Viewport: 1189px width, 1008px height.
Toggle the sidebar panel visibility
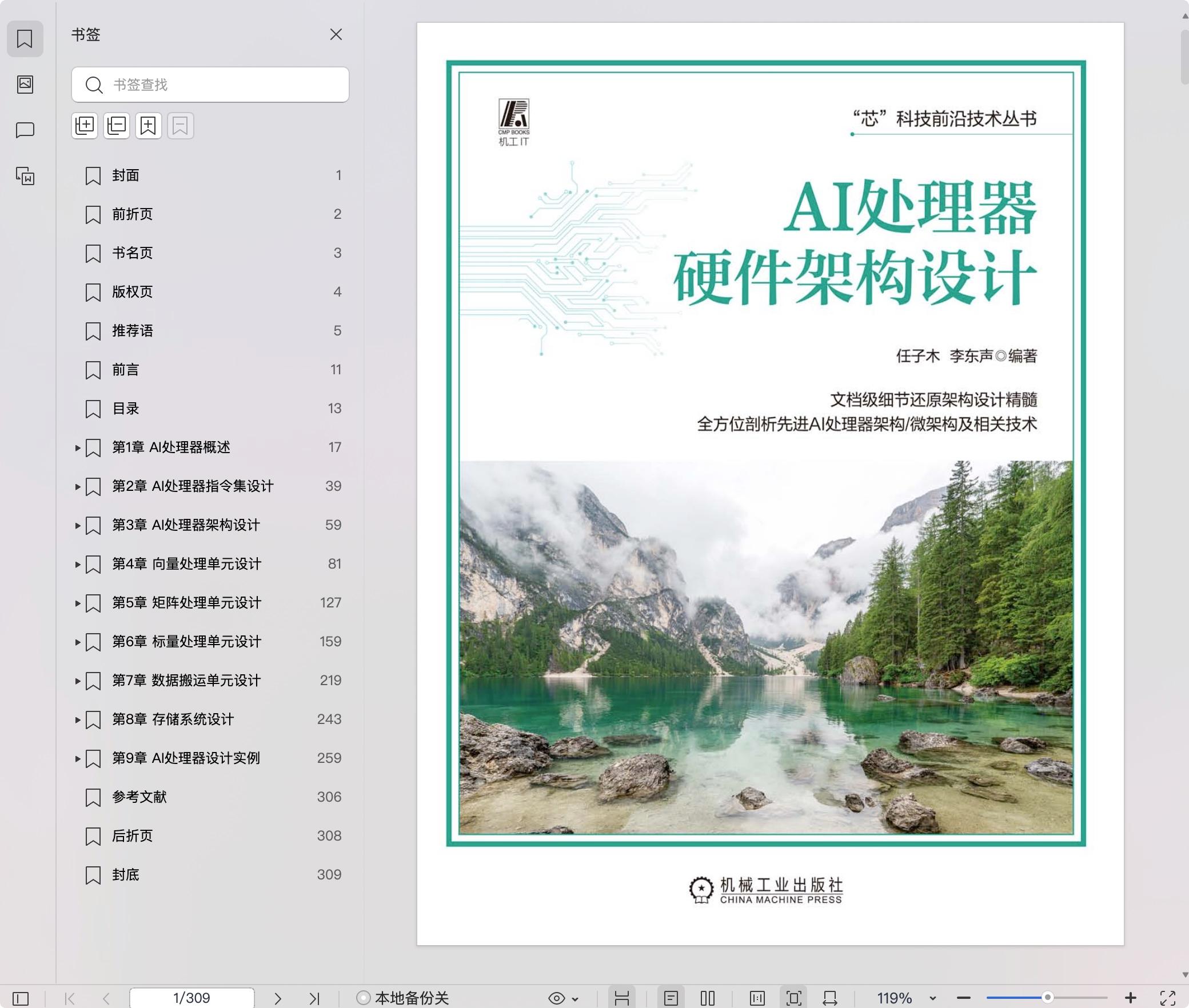tap(21, 998)
